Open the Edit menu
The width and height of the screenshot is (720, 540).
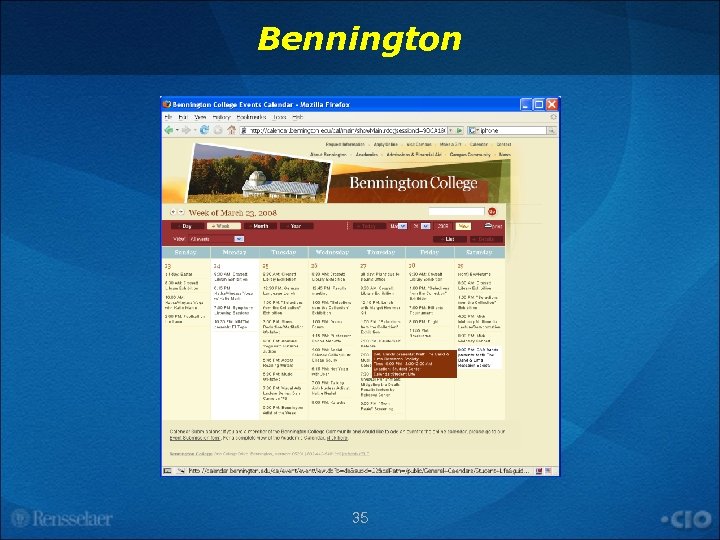point(183,118)
